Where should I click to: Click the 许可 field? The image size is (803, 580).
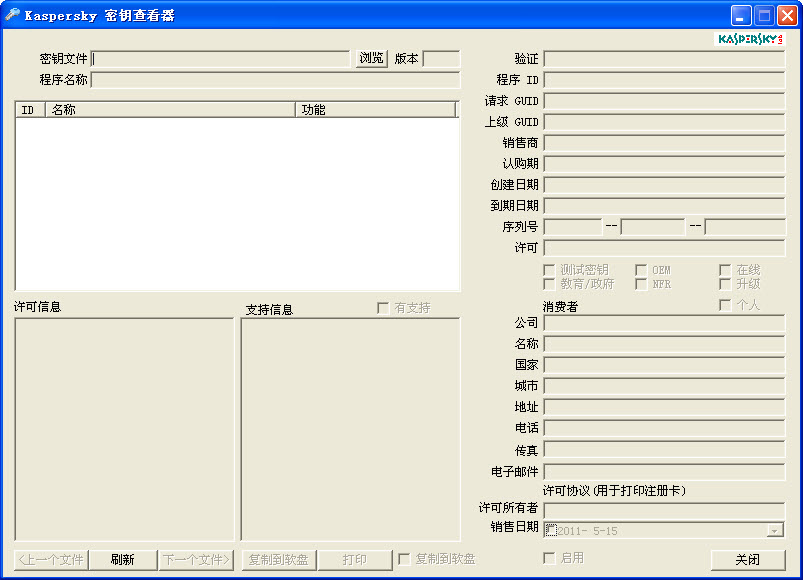(x=664, y=248)
